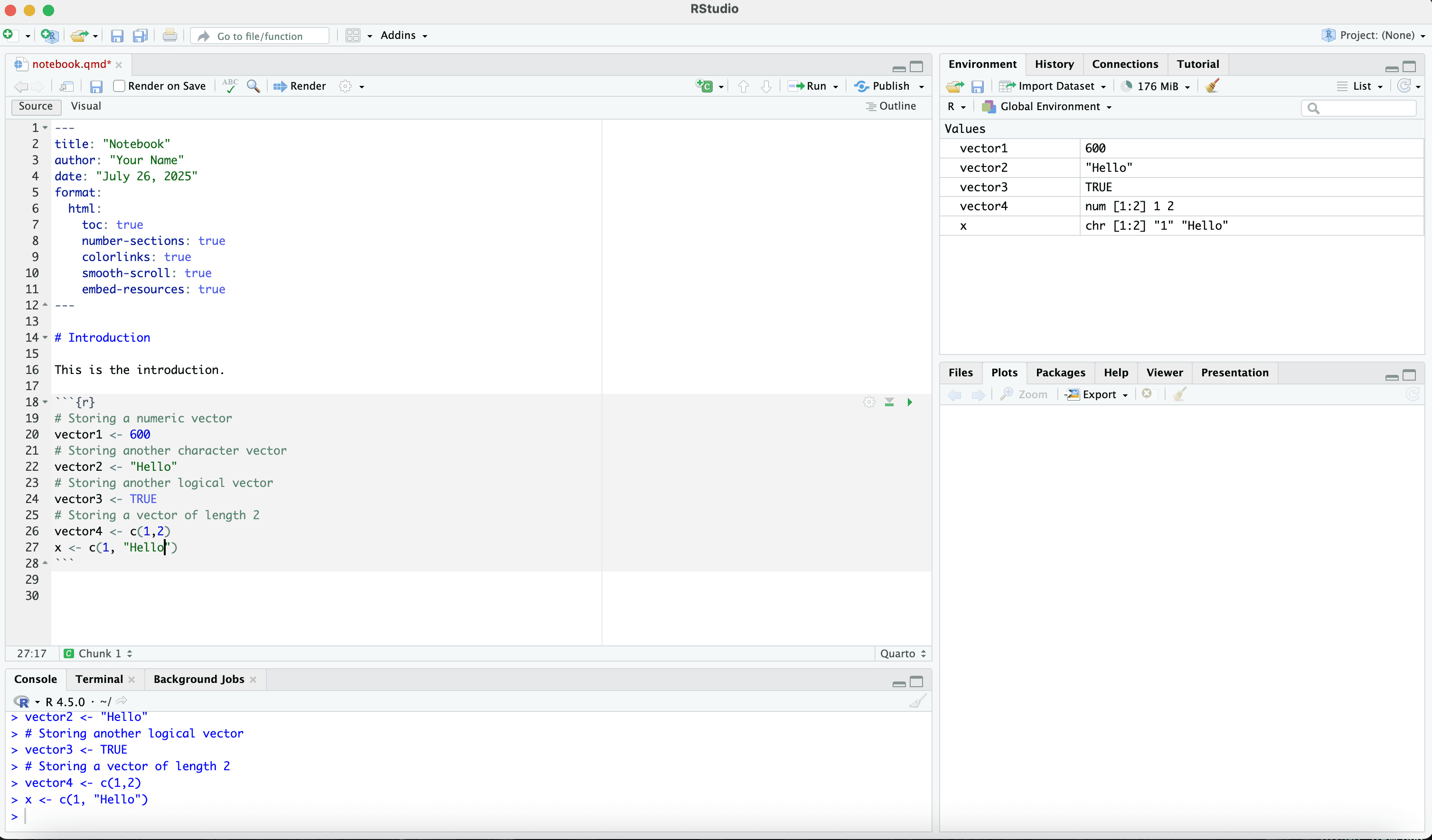1432x840 pixels.
Task: Enable Render on Save checkbox
Action: click(119, 86)
